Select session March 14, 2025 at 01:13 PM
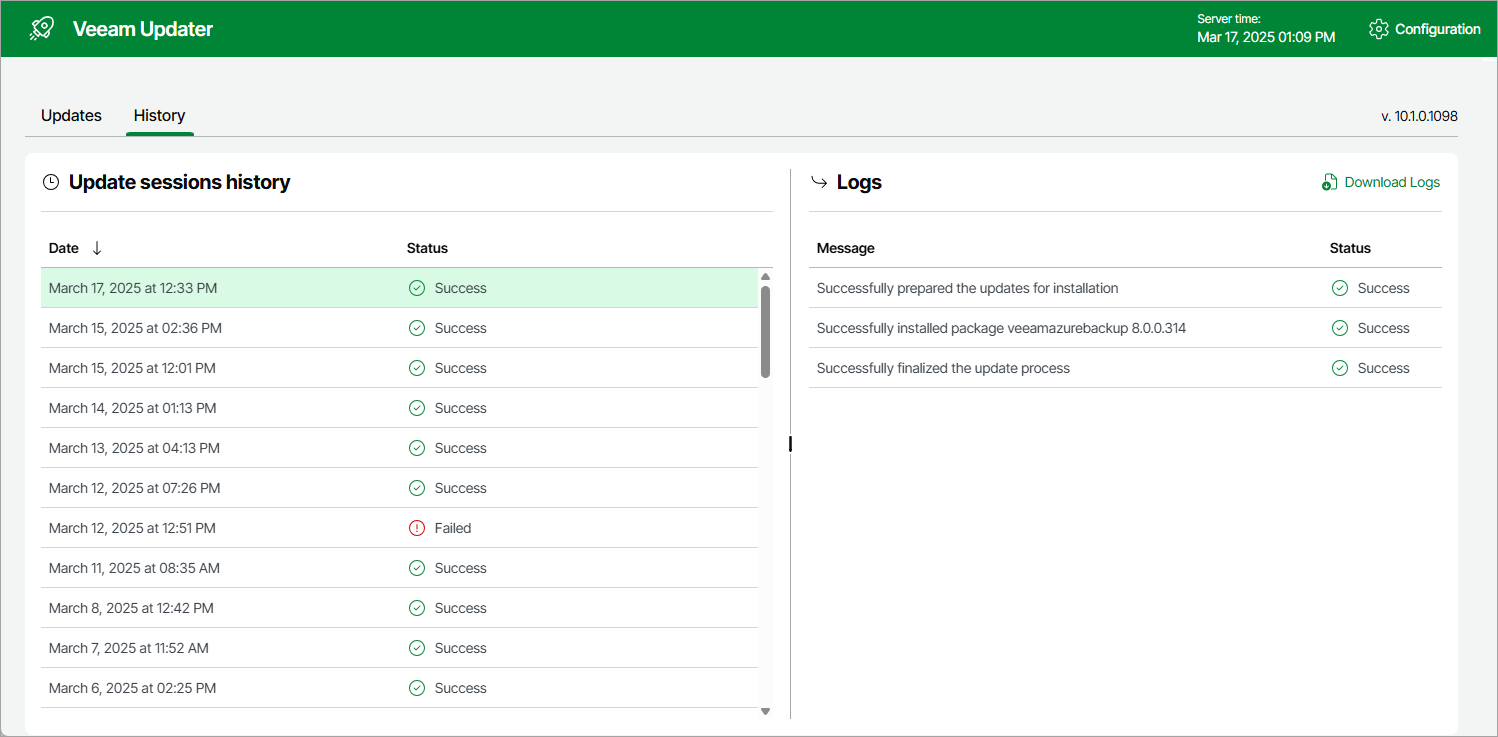Image resolution: width=1498 pixels, height=737 pixels. 399,408
